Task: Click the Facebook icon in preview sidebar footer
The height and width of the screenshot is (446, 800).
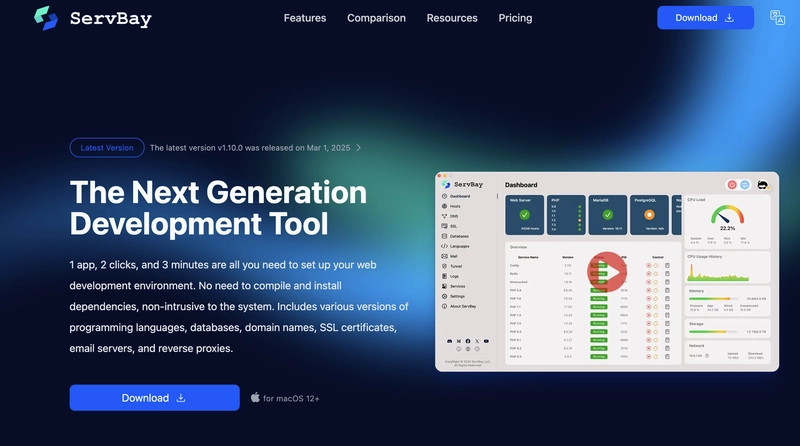Action: tap(468, 341)
